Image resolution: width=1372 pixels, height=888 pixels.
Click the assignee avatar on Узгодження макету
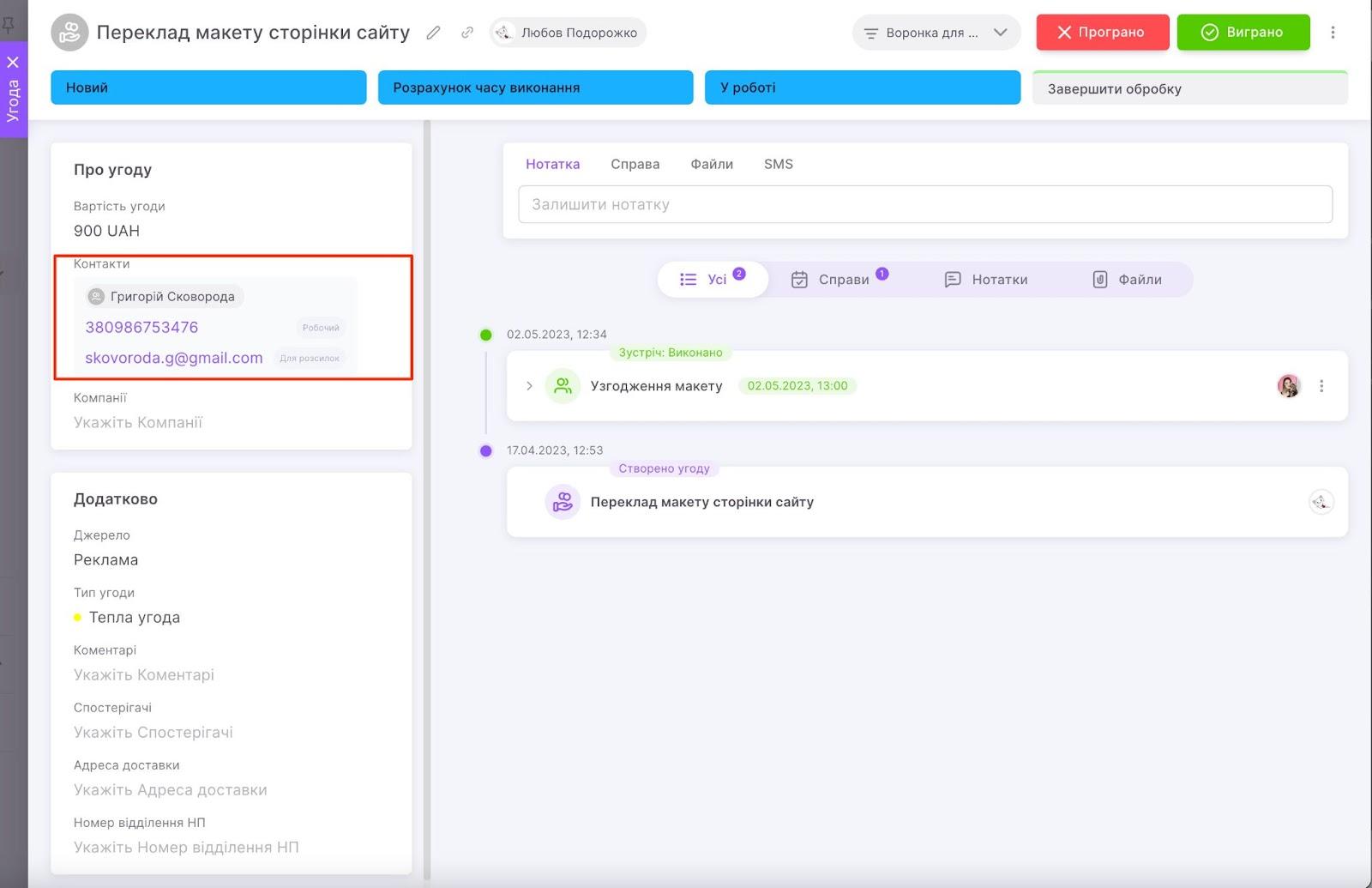(x=1288, y=386)
